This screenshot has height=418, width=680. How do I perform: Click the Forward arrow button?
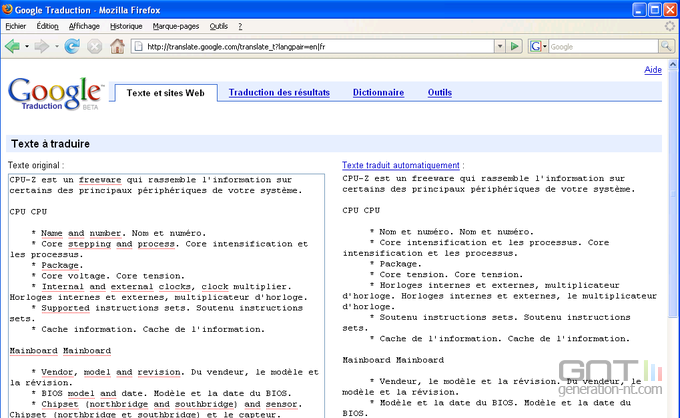click(41, 46)
